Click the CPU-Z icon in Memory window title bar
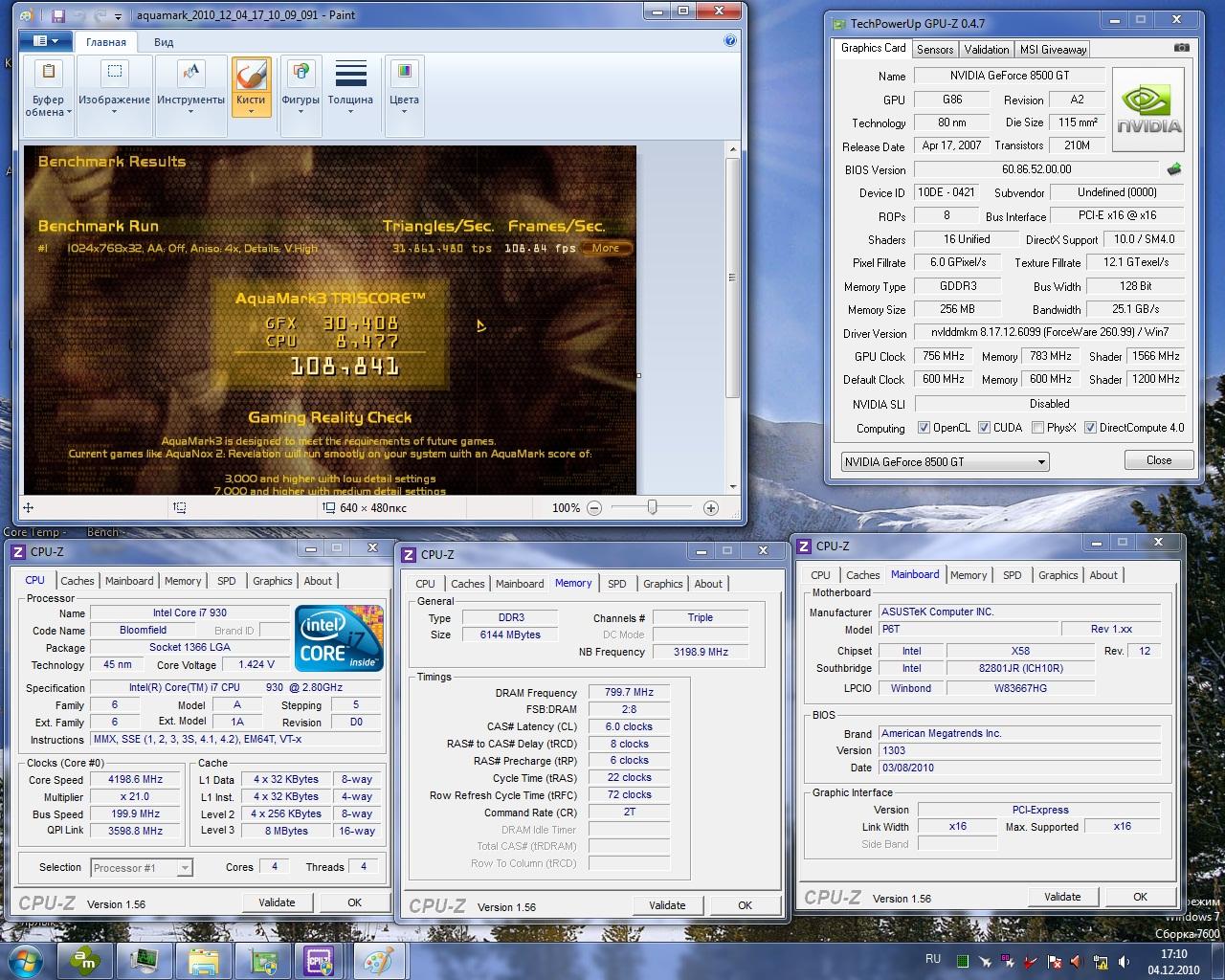This screenshot has height=980, width=1225. (409, 555)
